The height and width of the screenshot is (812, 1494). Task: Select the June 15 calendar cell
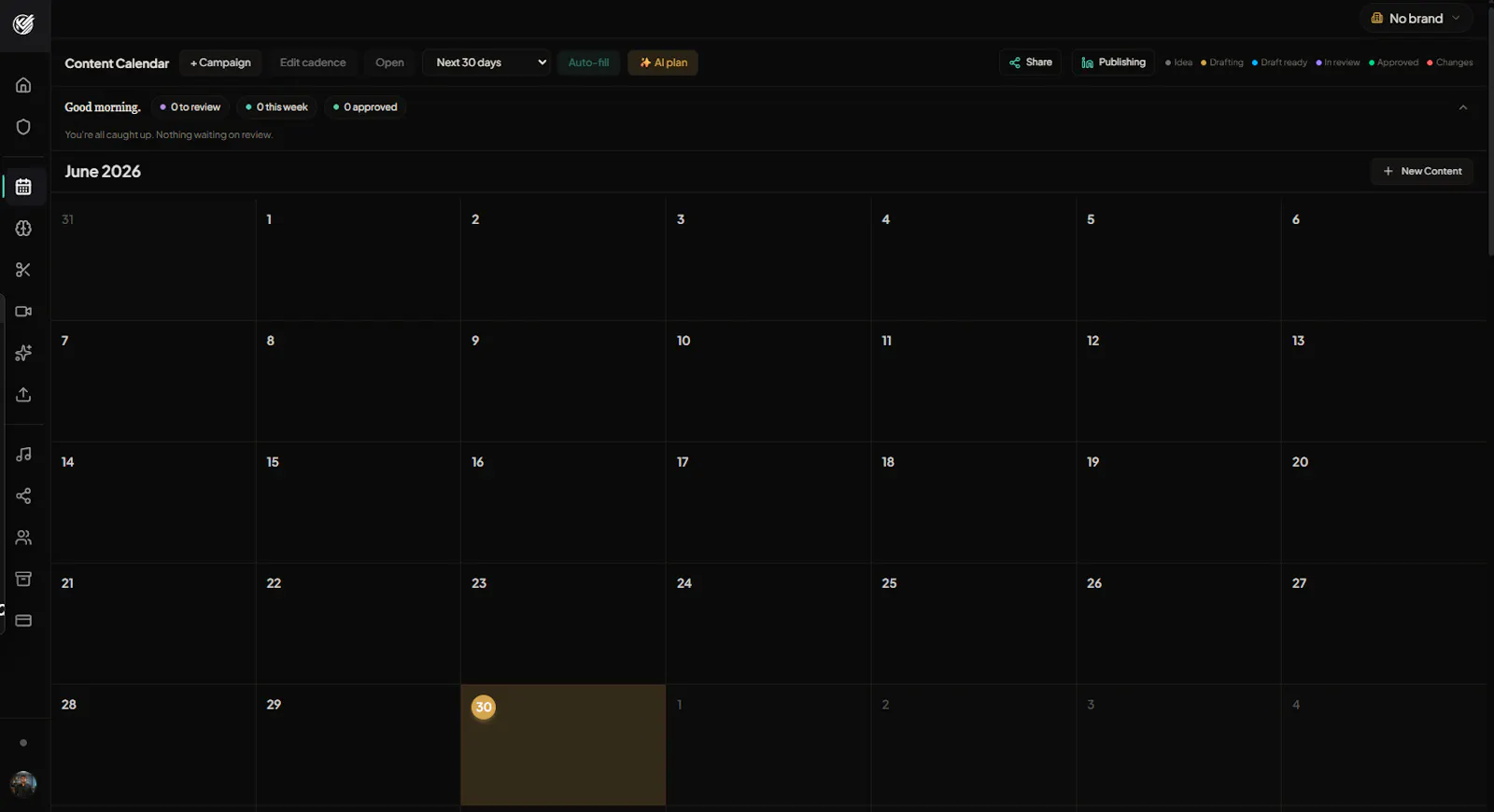click(359, 502)
